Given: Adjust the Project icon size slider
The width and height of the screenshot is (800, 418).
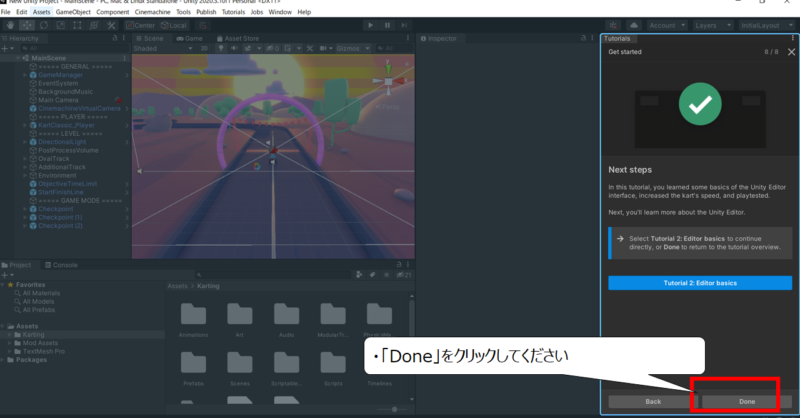Looking at the screenshot, I should (394, 409).
